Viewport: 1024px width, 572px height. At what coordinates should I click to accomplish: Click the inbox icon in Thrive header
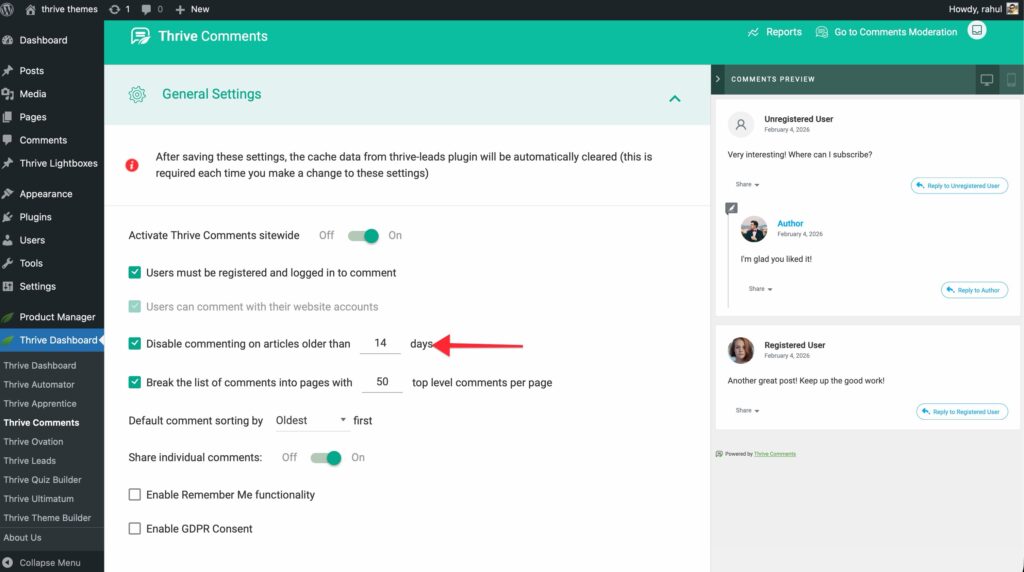coord(977,31)
